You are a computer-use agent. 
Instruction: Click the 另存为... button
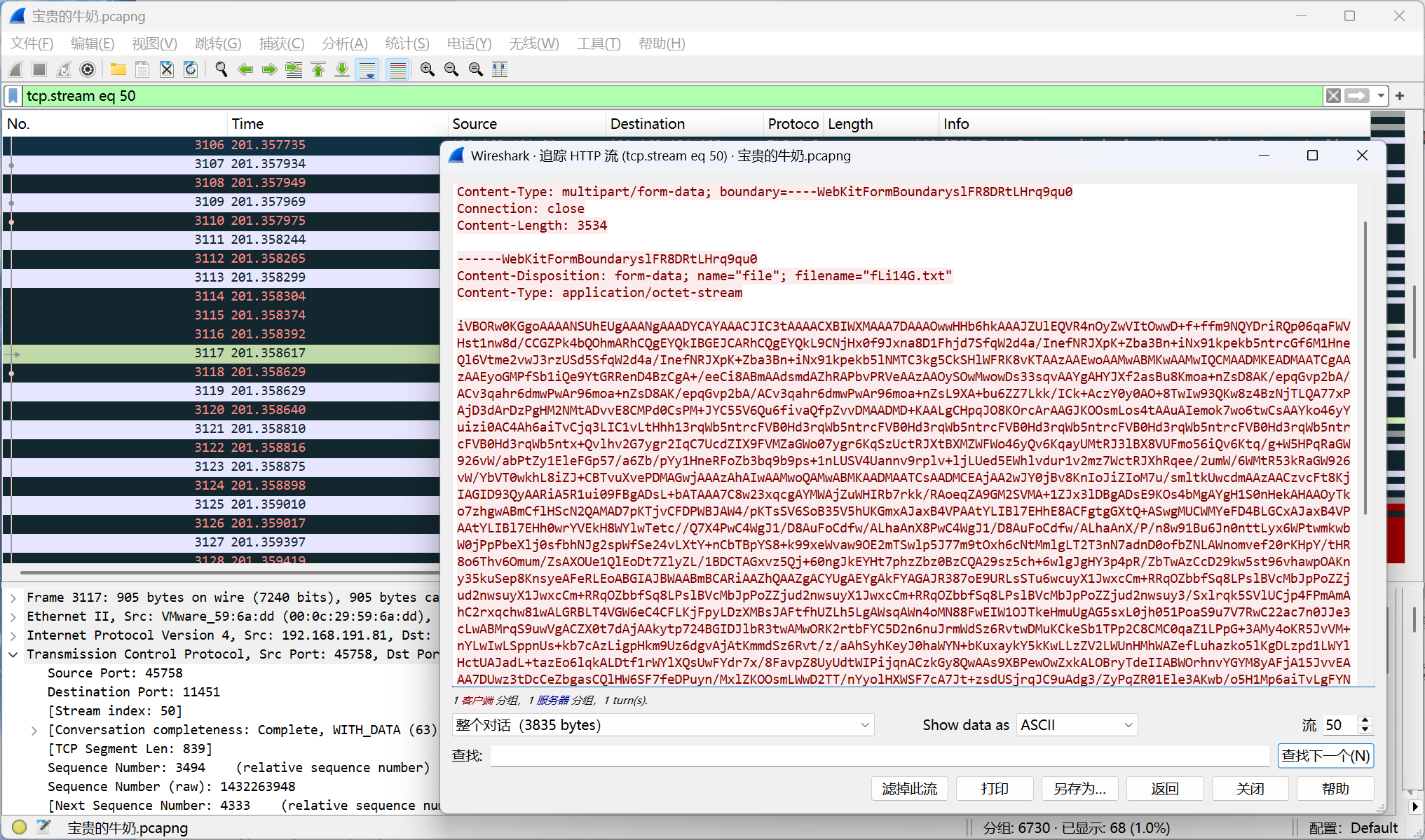coord(1079,789)
